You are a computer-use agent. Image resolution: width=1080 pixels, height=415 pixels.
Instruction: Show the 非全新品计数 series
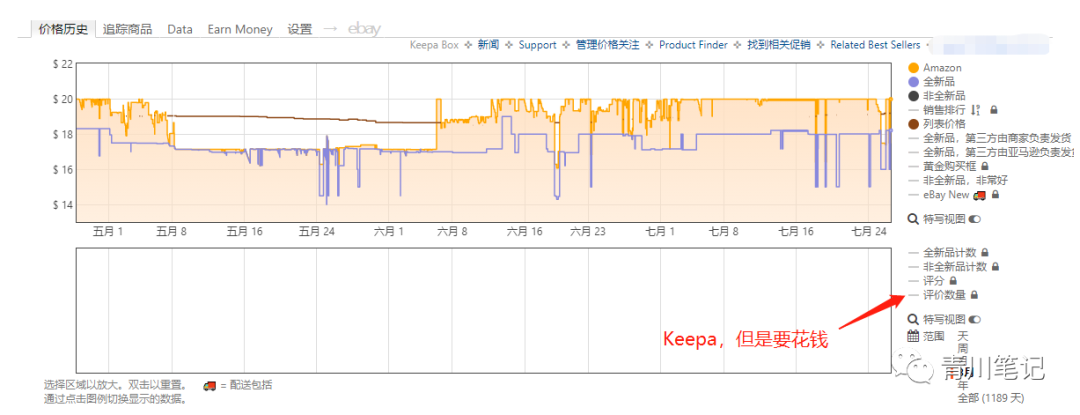(955, 267)
